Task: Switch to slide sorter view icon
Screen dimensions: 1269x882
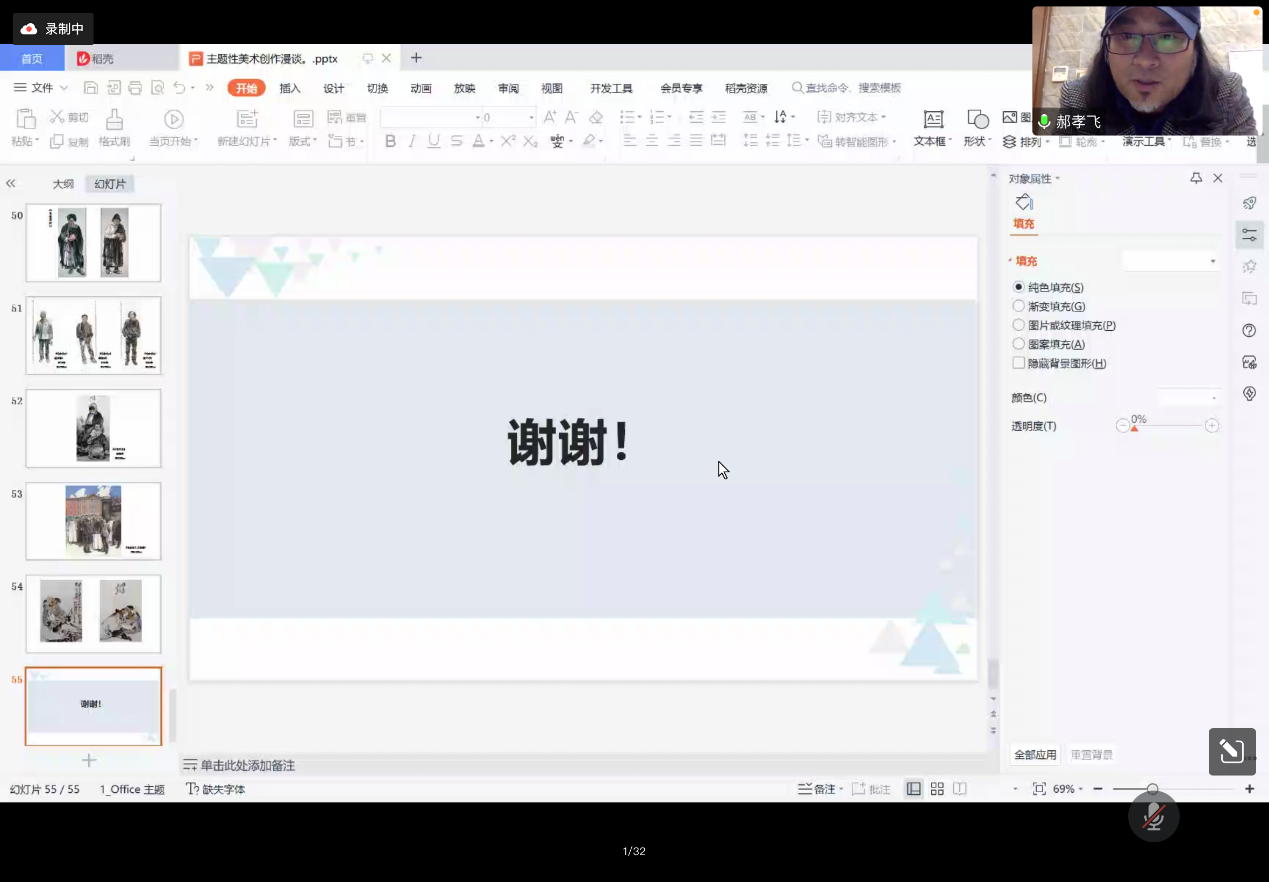Action: point(937,789)
